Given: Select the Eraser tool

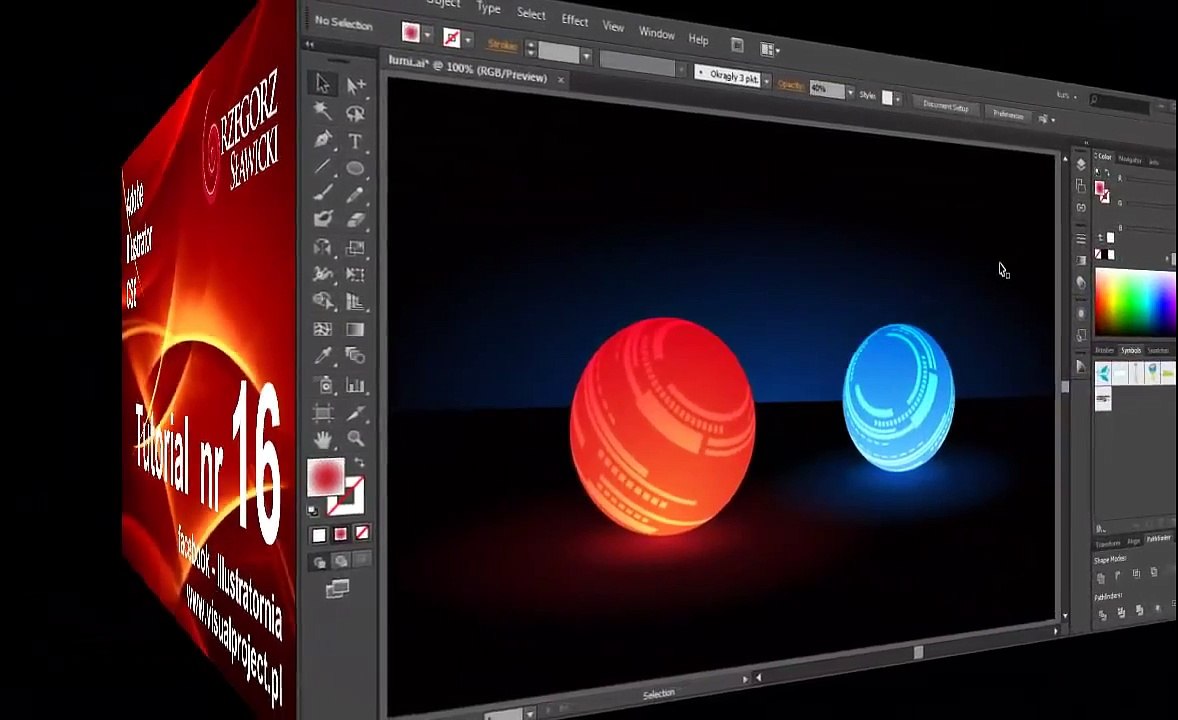Looking at the screenshot, I should click(355, 220).
